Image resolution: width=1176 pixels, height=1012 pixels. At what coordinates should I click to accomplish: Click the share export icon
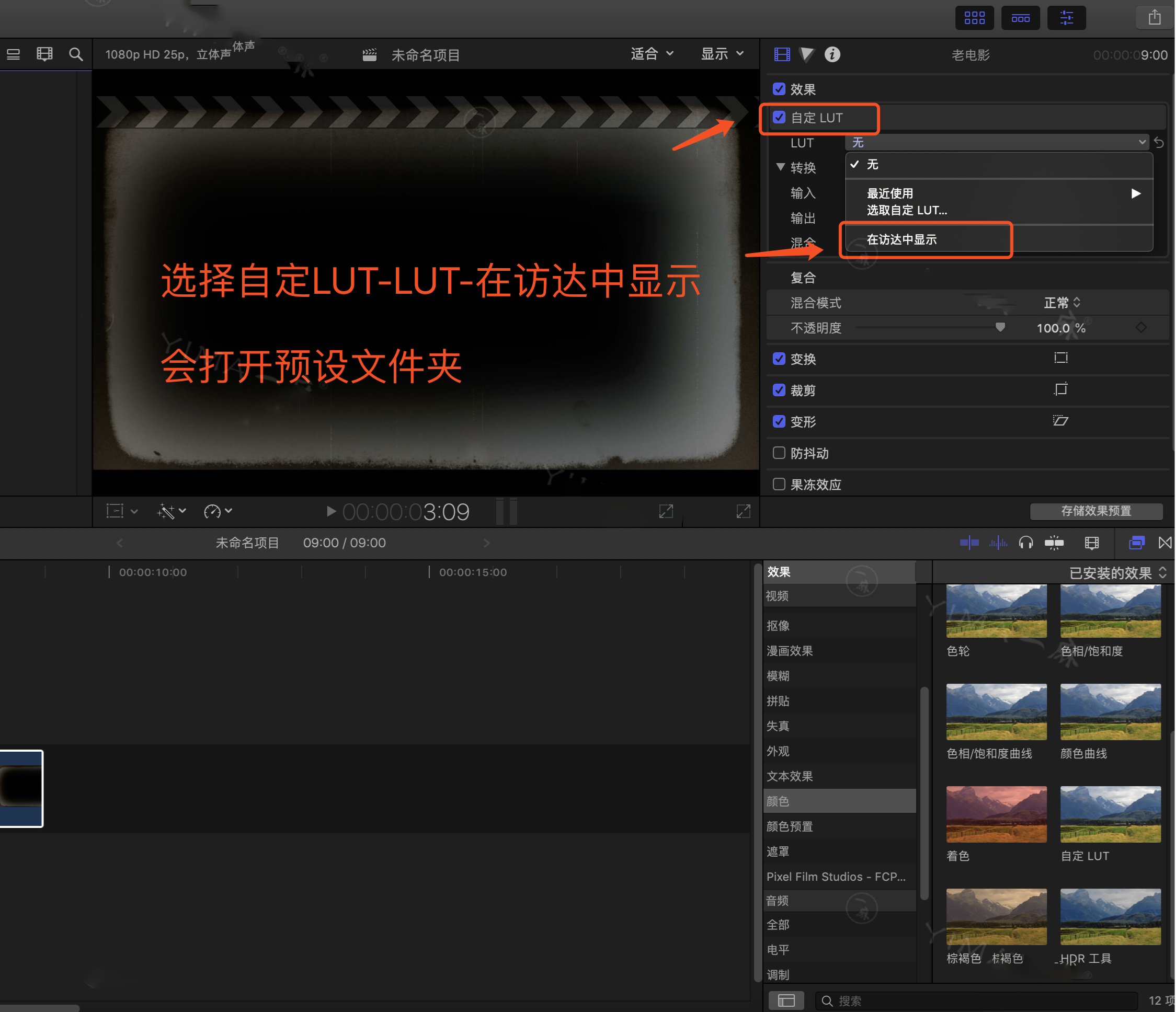(1155, 18)
